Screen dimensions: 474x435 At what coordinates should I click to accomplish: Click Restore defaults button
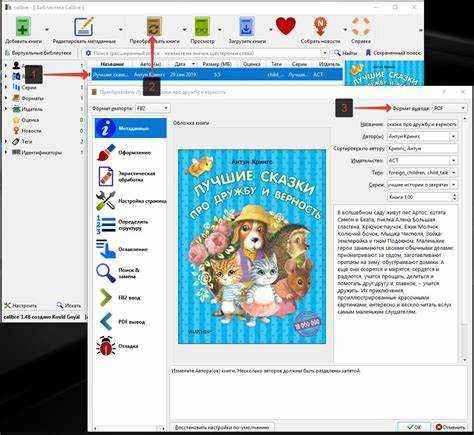coord(222,427)
